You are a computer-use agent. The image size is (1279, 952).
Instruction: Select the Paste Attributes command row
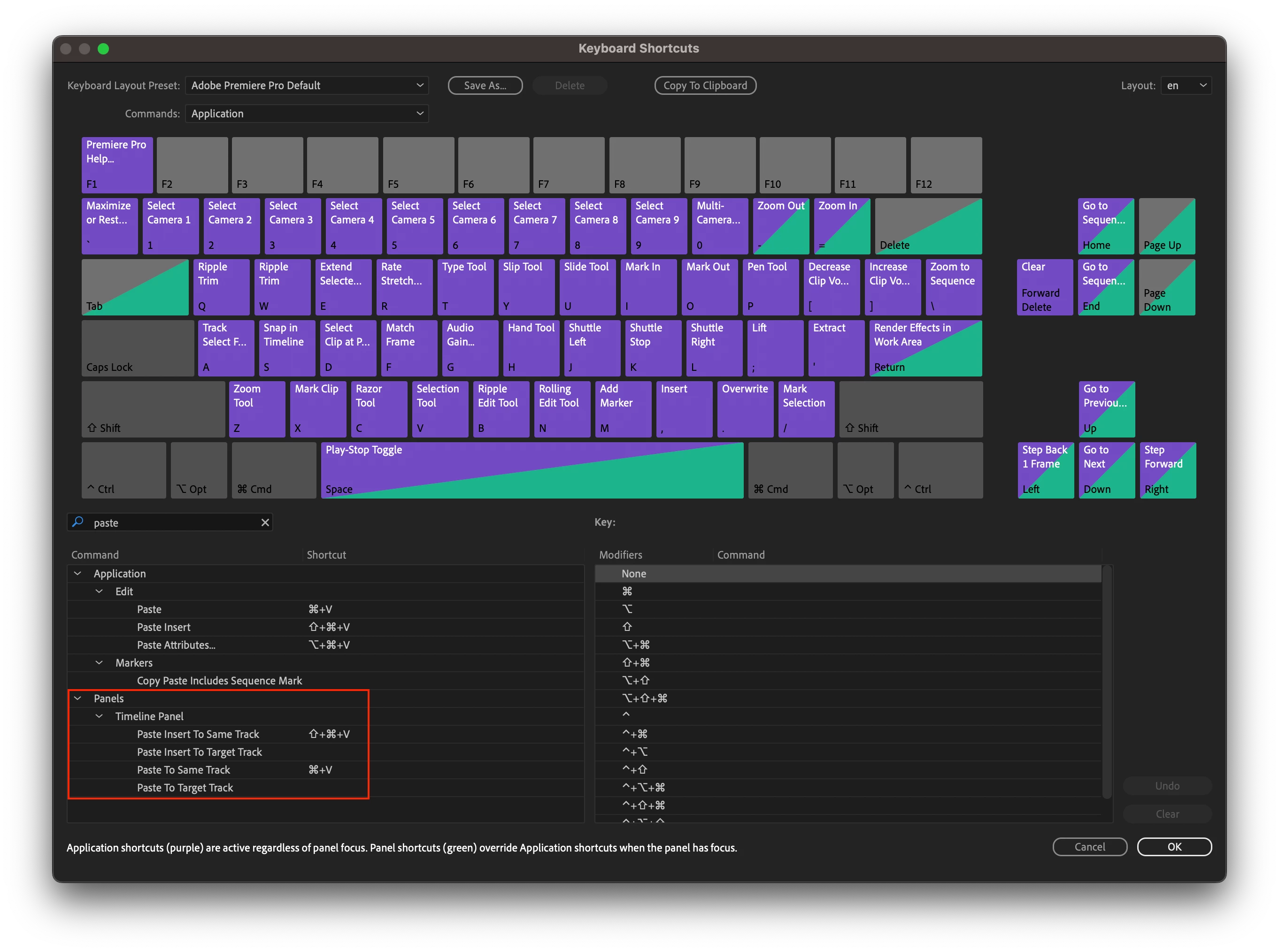177,645
